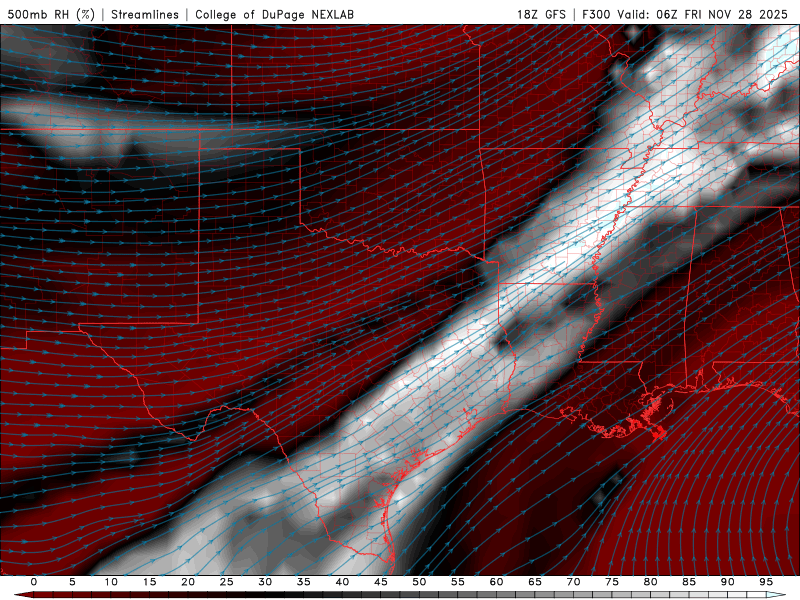Click the colorbar label "0"

pos(34,582)
